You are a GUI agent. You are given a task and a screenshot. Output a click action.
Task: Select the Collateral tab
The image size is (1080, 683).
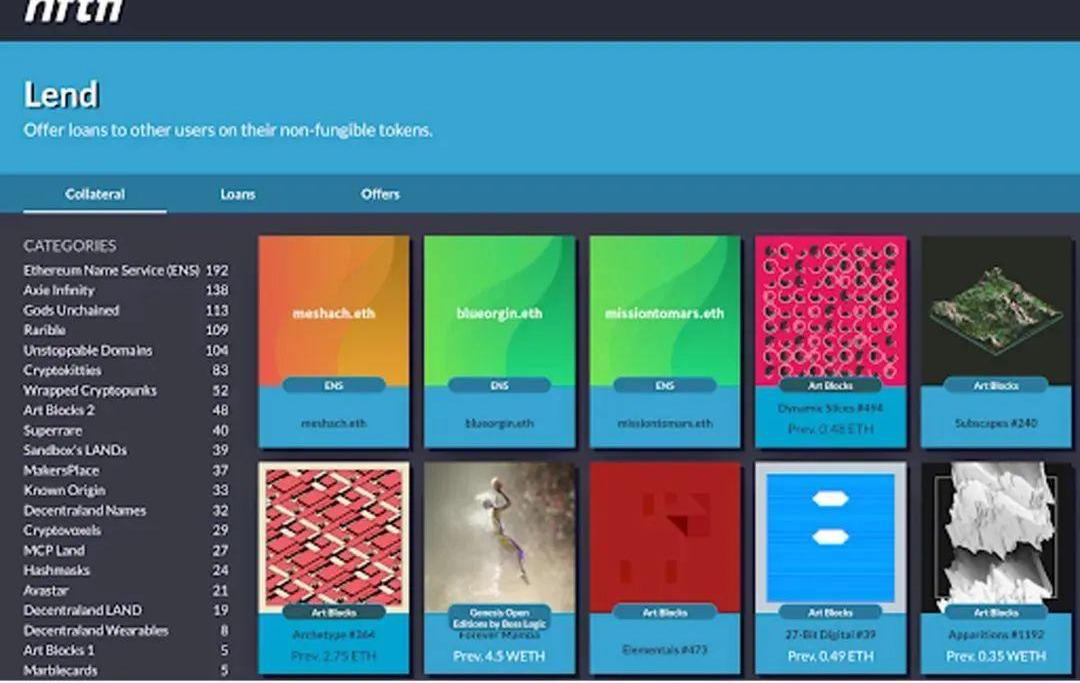pyautogui.click(x=95, y=194)
